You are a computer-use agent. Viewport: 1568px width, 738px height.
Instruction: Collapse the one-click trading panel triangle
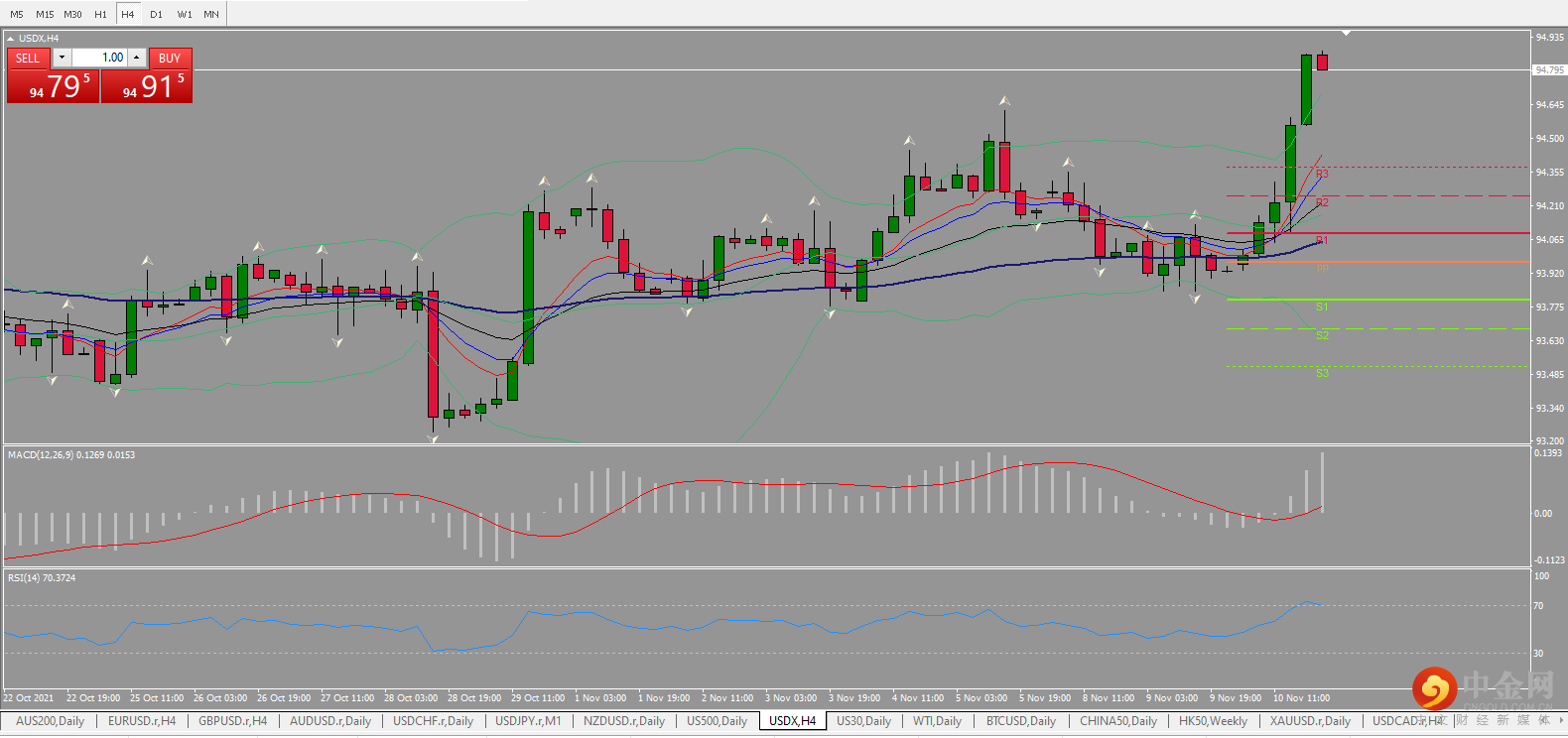[x=10, y=39]
